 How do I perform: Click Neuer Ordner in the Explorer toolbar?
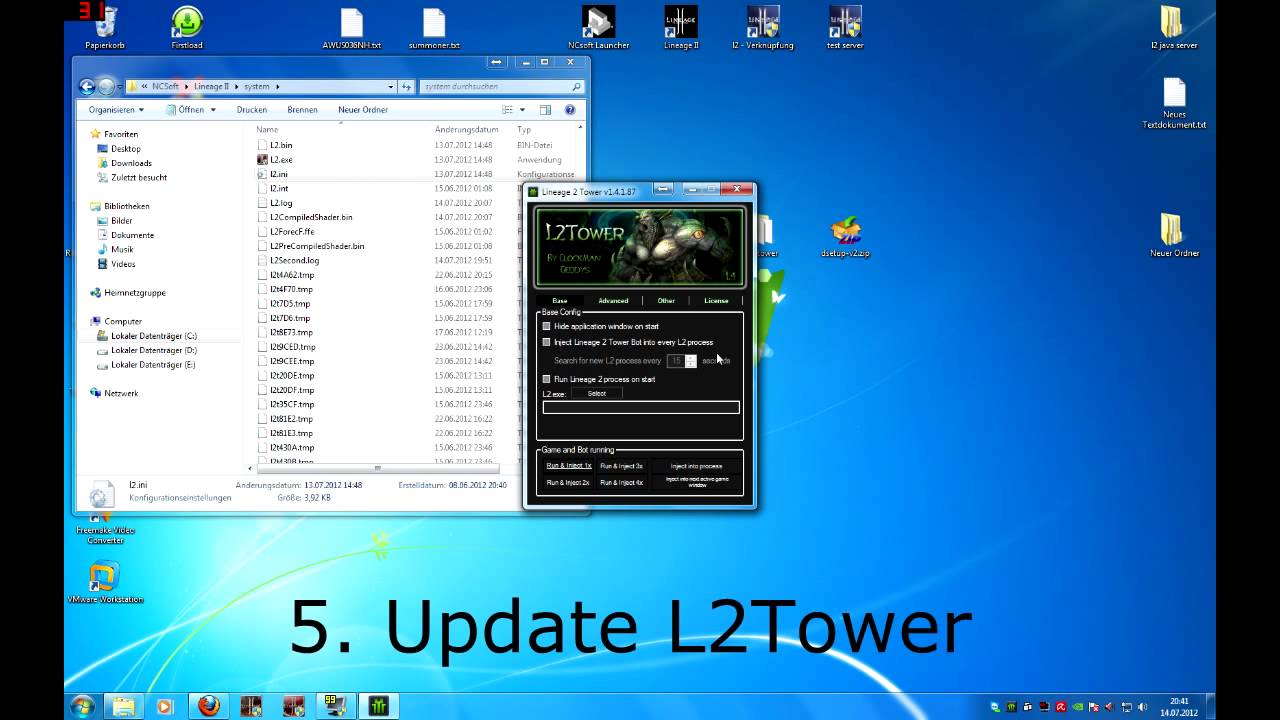coord(363,110)
